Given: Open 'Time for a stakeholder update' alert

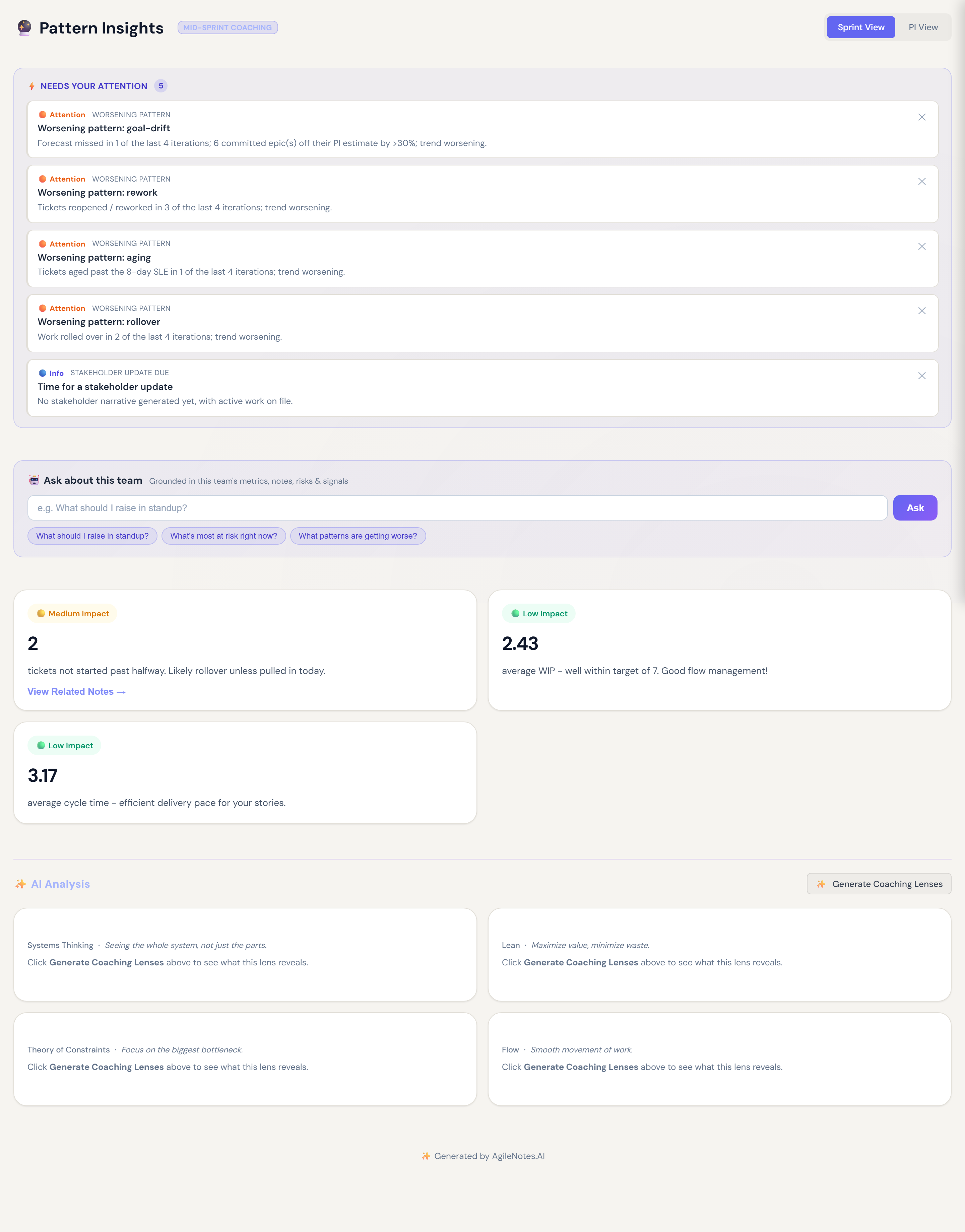Looking at the screenshot, I should (482, 388).
